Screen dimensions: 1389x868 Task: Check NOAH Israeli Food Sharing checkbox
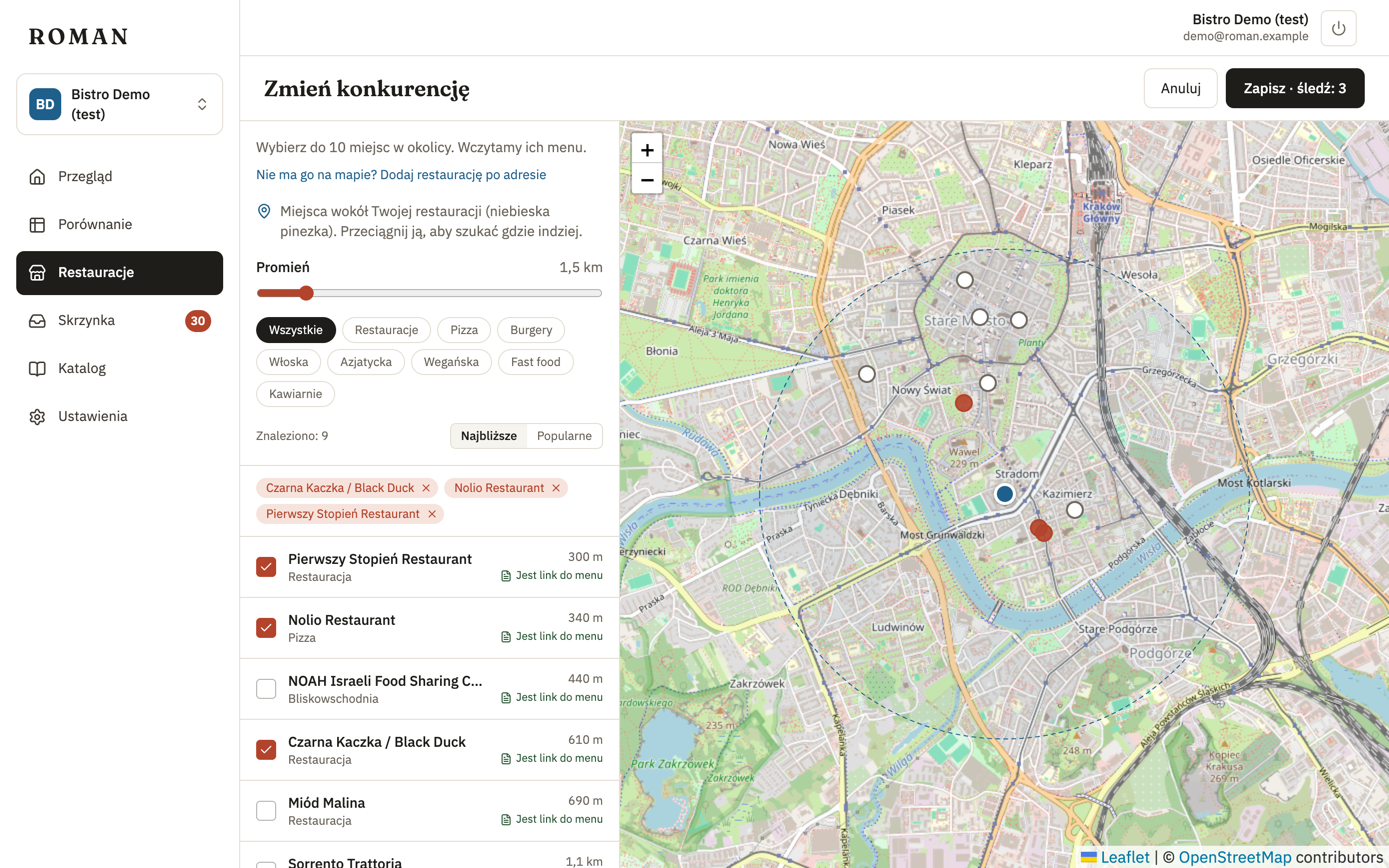[x=266, y=689]
